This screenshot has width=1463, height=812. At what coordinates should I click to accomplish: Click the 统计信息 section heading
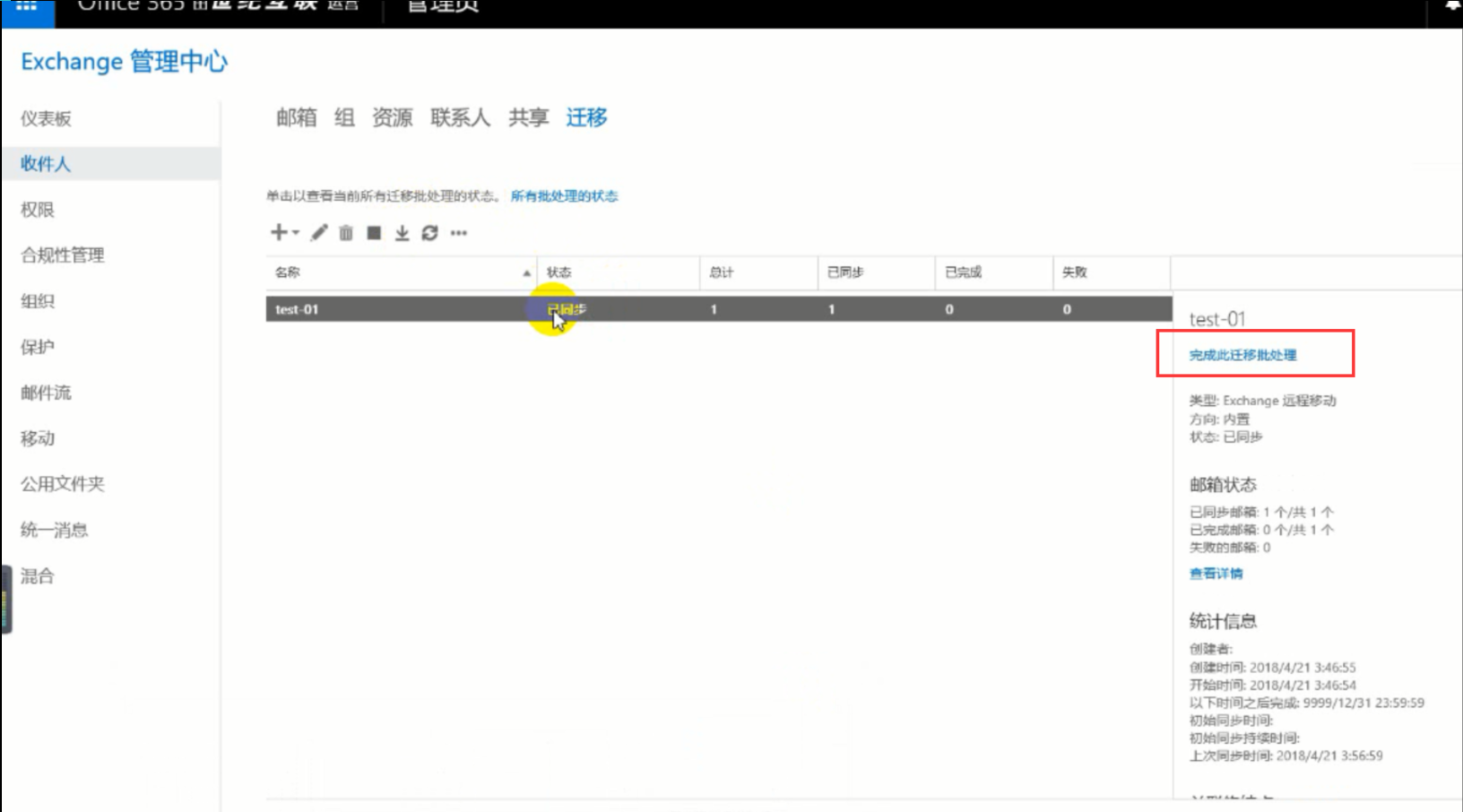1223,621
